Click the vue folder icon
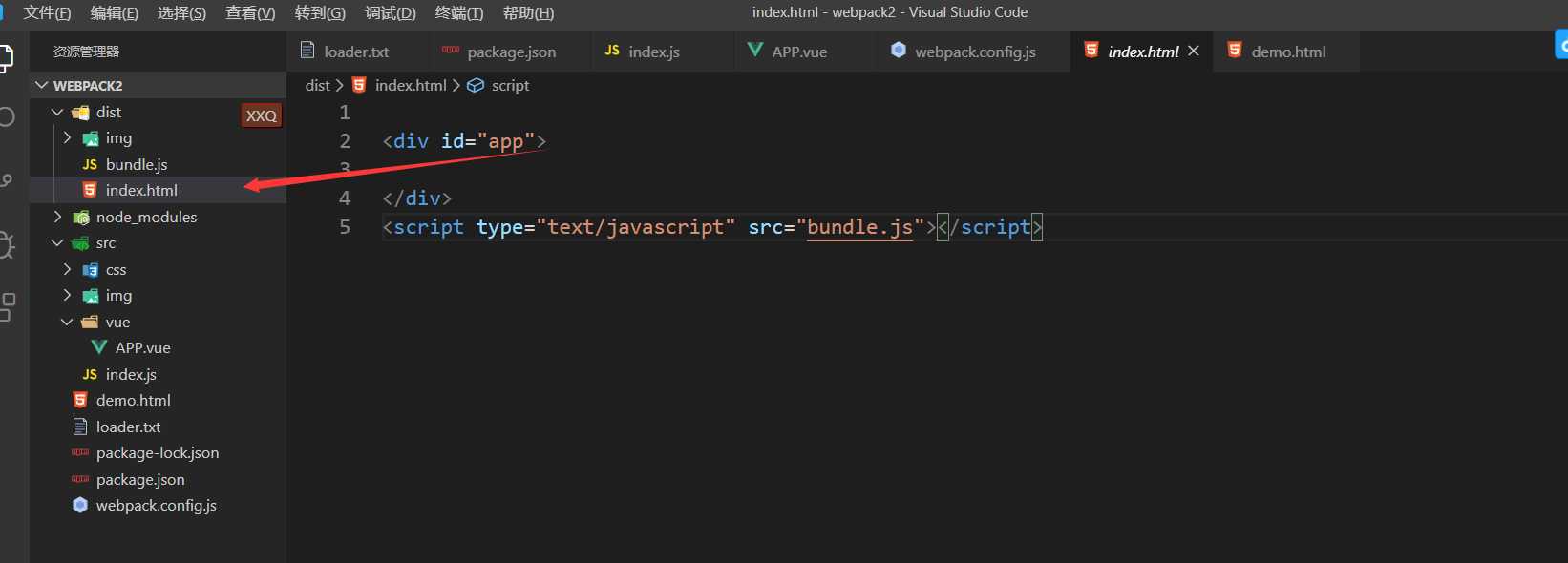 [x=91, y=323]
